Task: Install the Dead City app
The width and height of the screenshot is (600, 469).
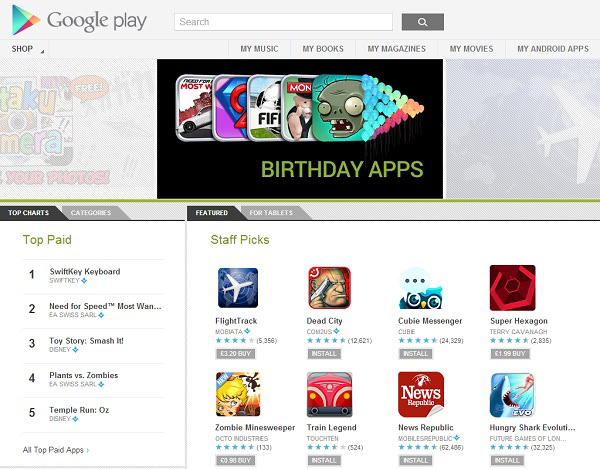Action: [x=324, y=353]
